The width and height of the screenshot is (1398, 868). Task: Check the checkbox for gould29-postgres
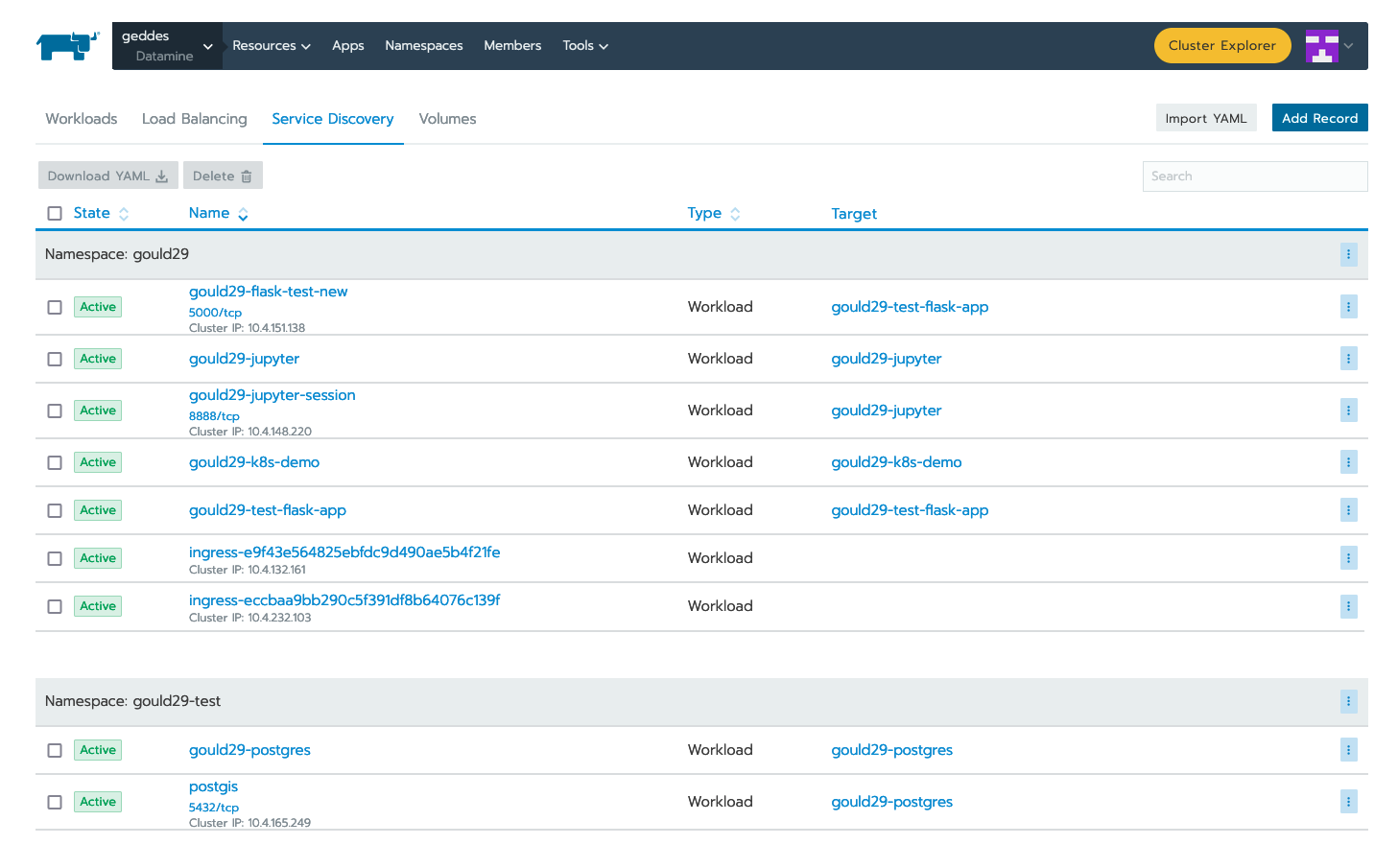coord(55,749)
